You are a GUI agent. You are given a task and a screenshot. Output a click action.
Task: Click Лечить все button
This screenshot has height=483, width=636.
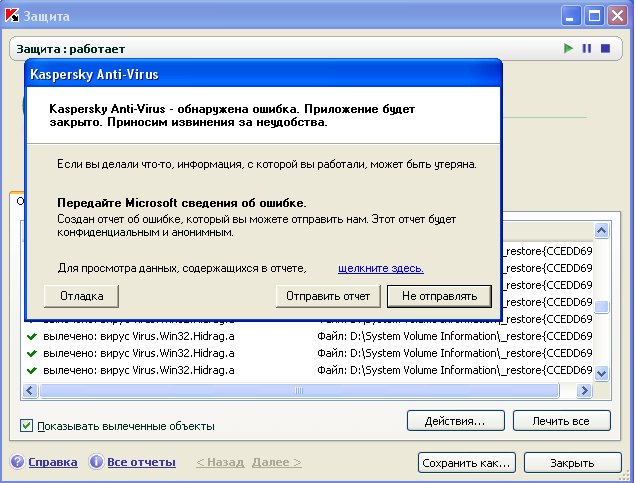coord(561,421)
